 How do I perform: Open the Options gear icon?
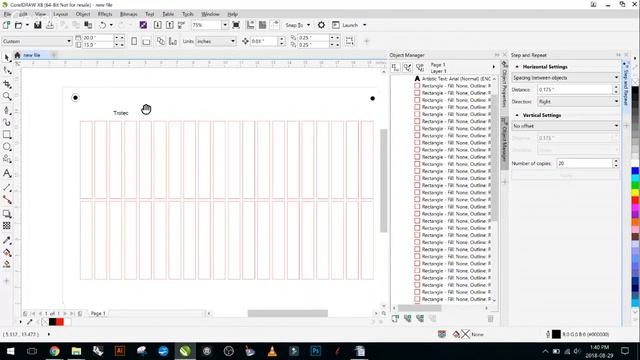(321, 25)
